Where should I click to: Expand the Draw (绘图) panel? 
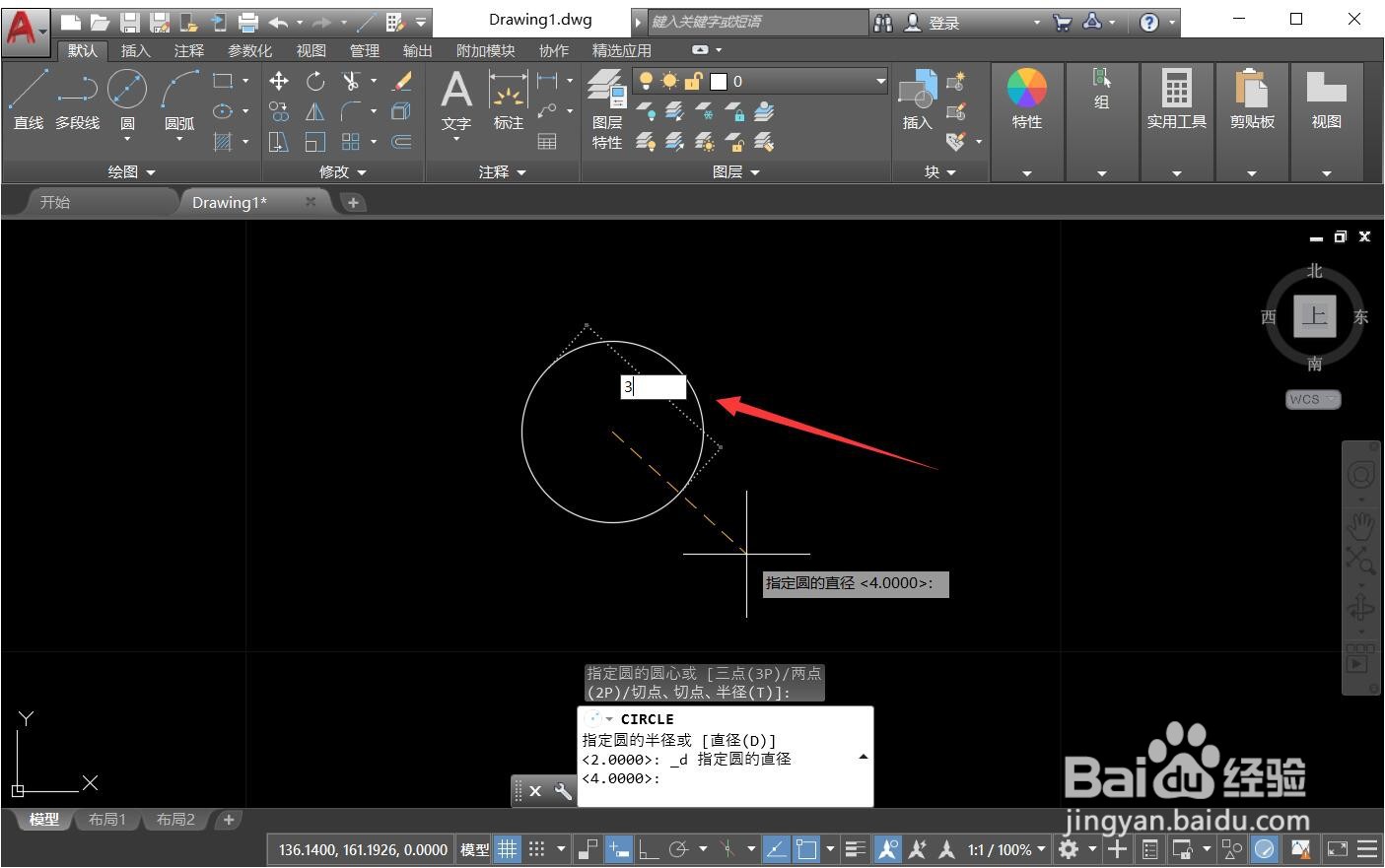coord(132,171)
